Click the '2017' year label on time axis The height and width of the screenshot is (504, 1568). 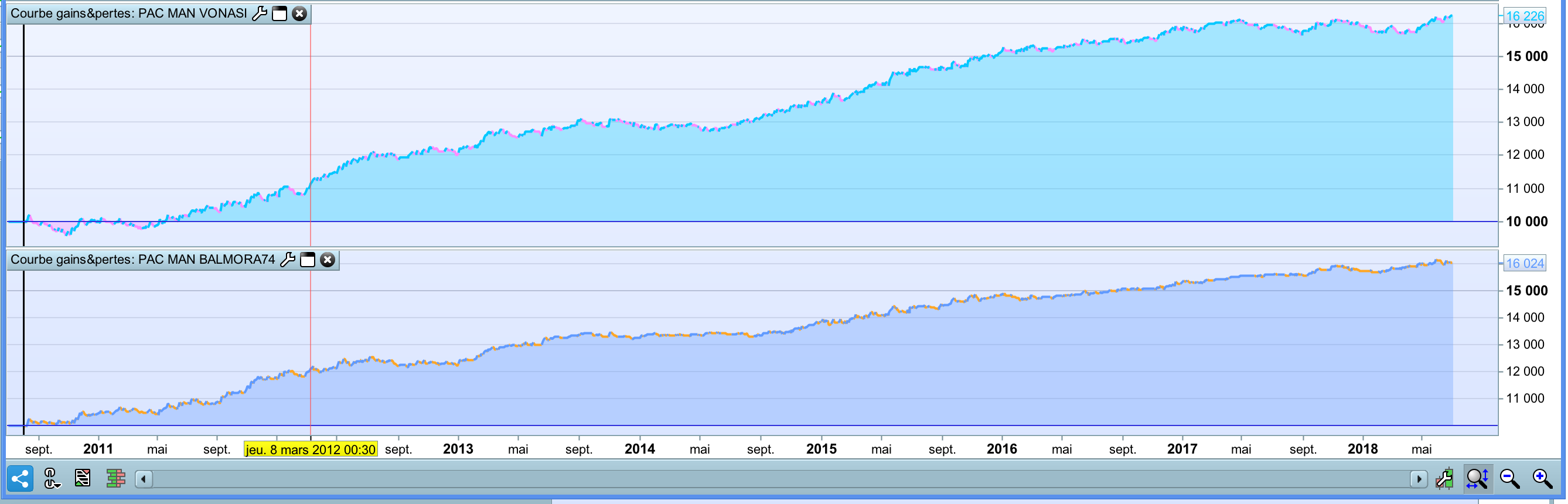pos(1182,449)
